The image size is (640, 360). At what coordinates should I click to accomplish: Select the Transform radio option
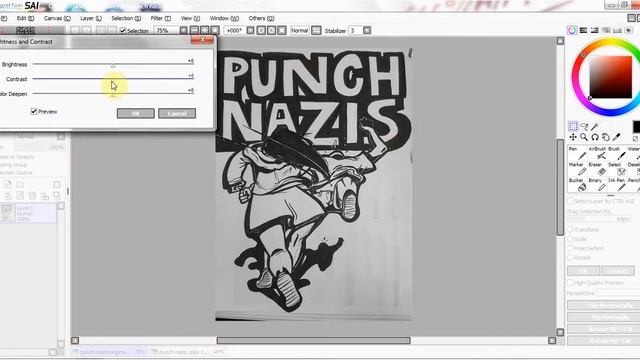click(571, 229)
